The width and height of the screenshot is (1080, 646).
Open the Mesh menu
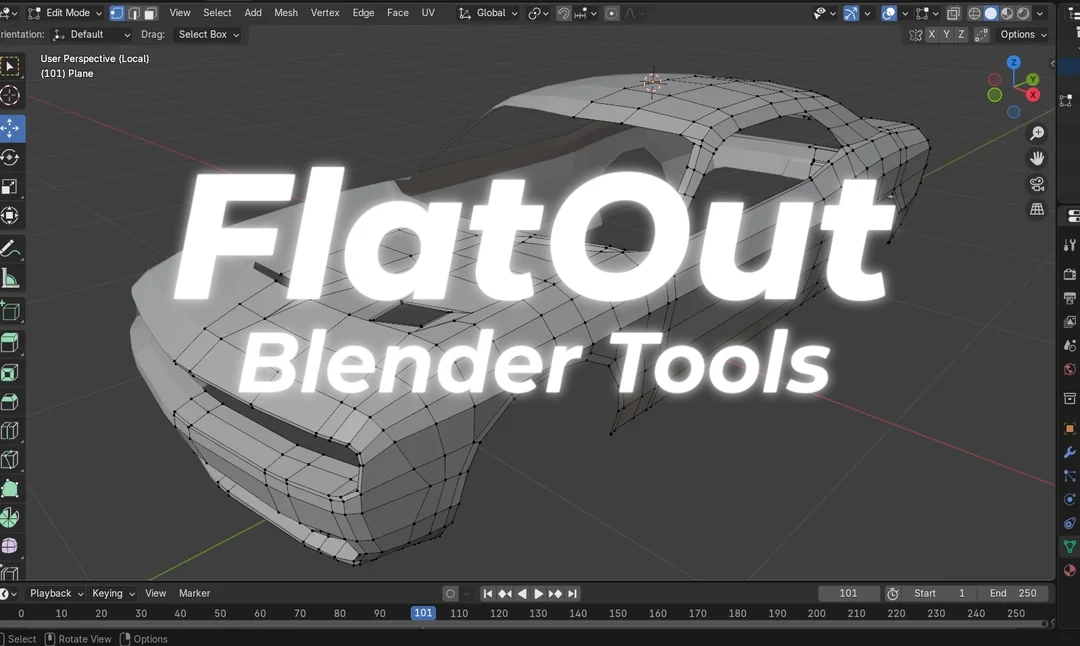[286, 13]
